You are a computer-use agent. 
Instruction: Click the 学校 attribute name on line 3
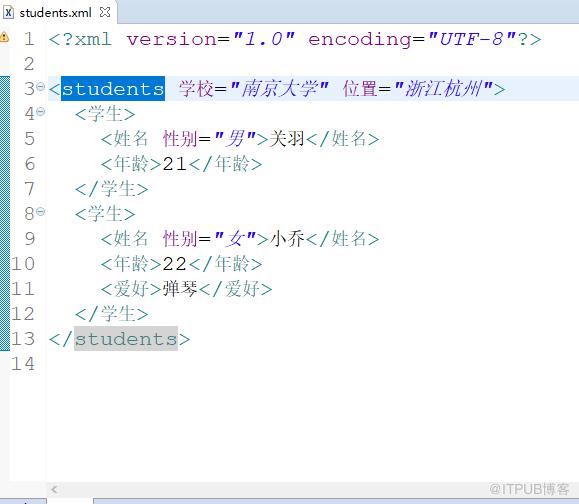[196, 89]
